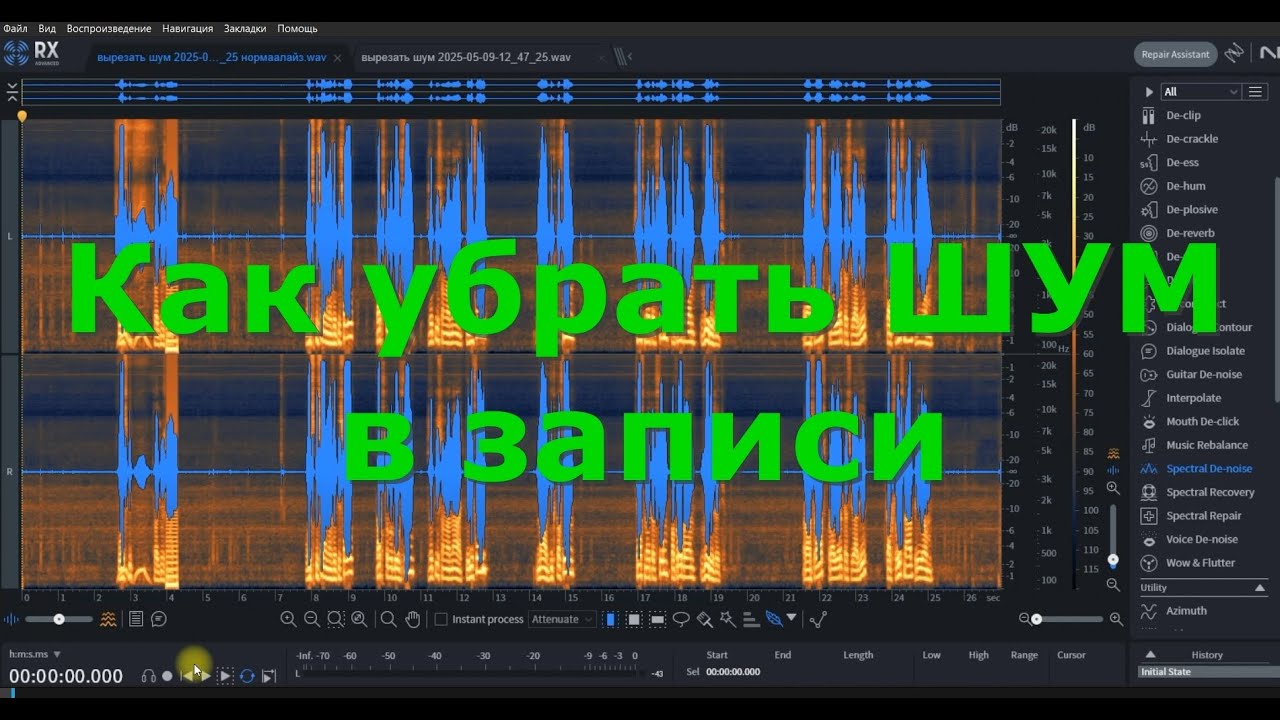Expand the module chain play arrow

pos(1149,92)
